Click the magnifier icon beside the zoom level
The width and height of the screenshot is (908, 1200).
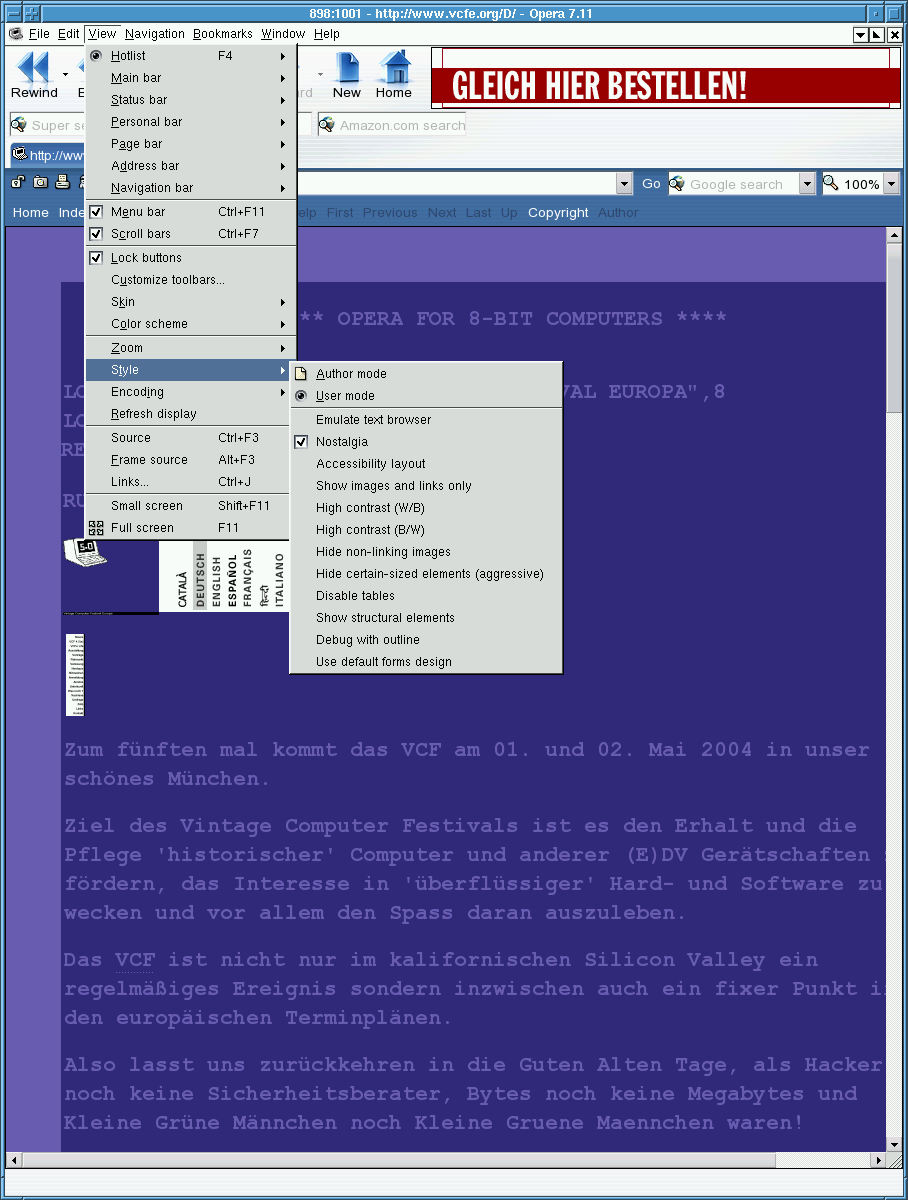click(x=828, y=183)
